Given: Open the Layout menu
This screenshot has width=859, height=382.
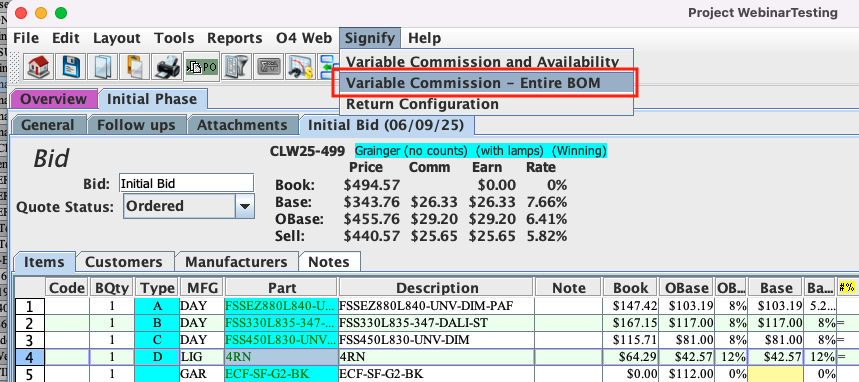Looking at the screenshot, I should (117, 38).
